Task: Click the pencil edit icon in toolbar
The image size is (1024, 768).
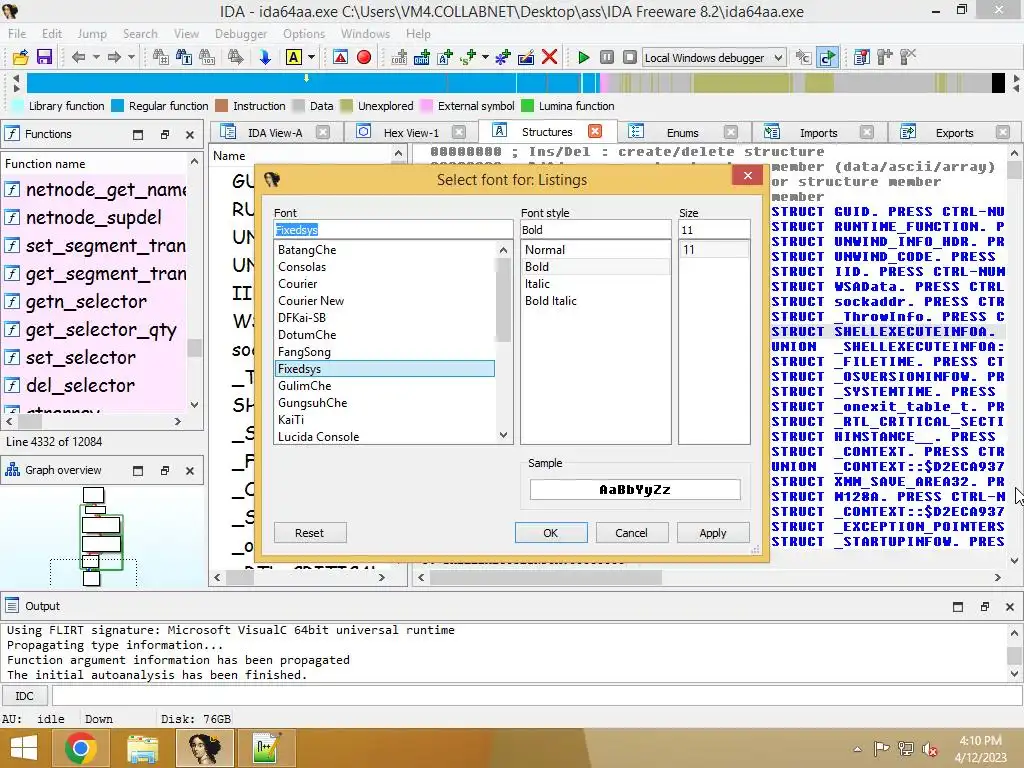Action: [x=526, y=57]
